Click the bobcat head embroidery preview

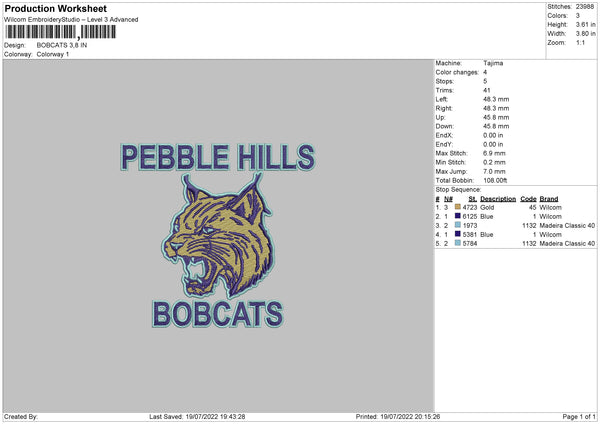[x=217, y=236]
